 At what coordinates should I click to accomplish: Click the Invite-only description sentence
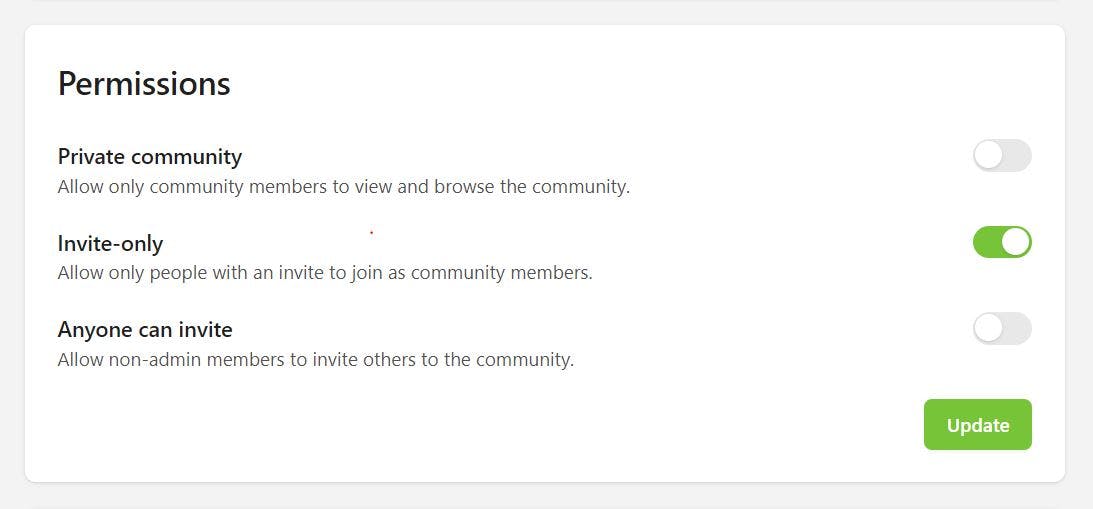tap(325, 273)
